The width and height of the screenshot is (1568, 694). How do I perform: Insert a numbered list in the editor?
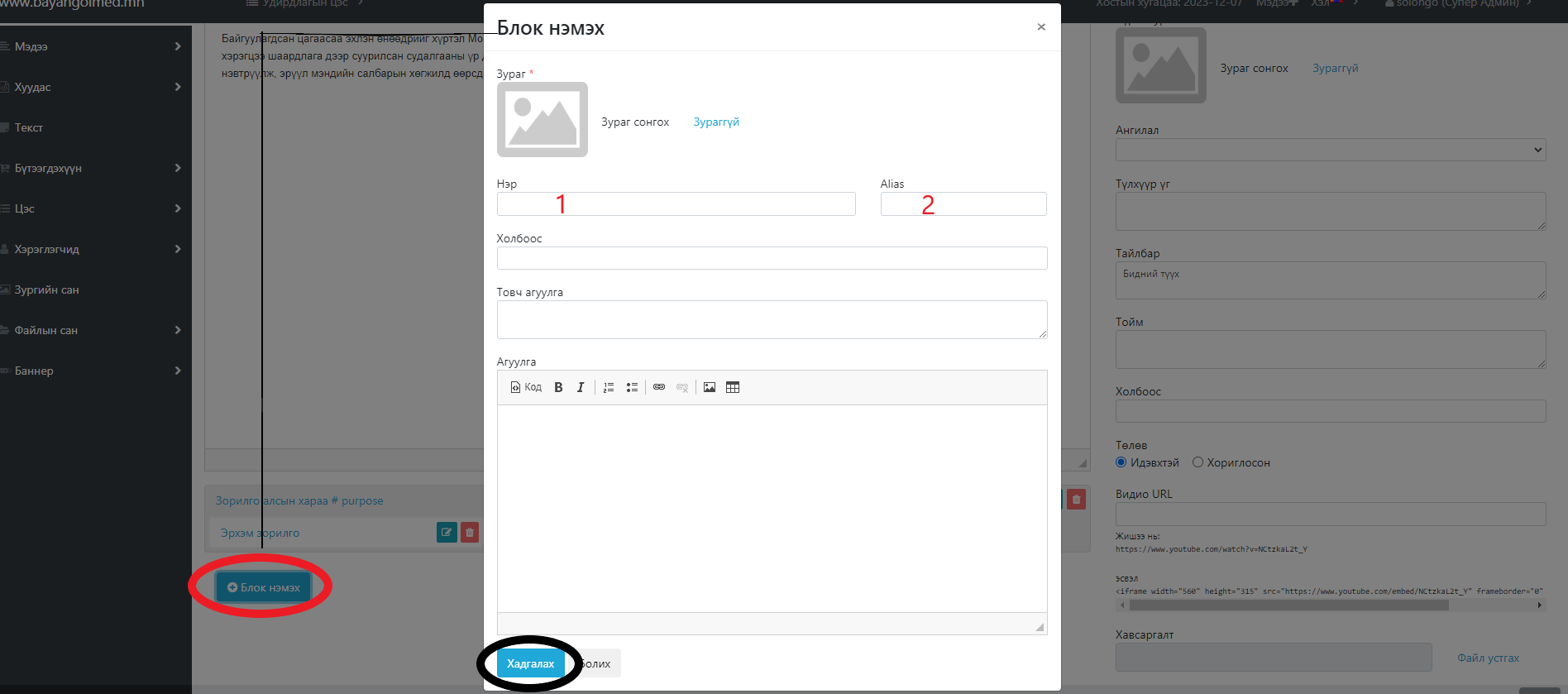pos(609,387)
